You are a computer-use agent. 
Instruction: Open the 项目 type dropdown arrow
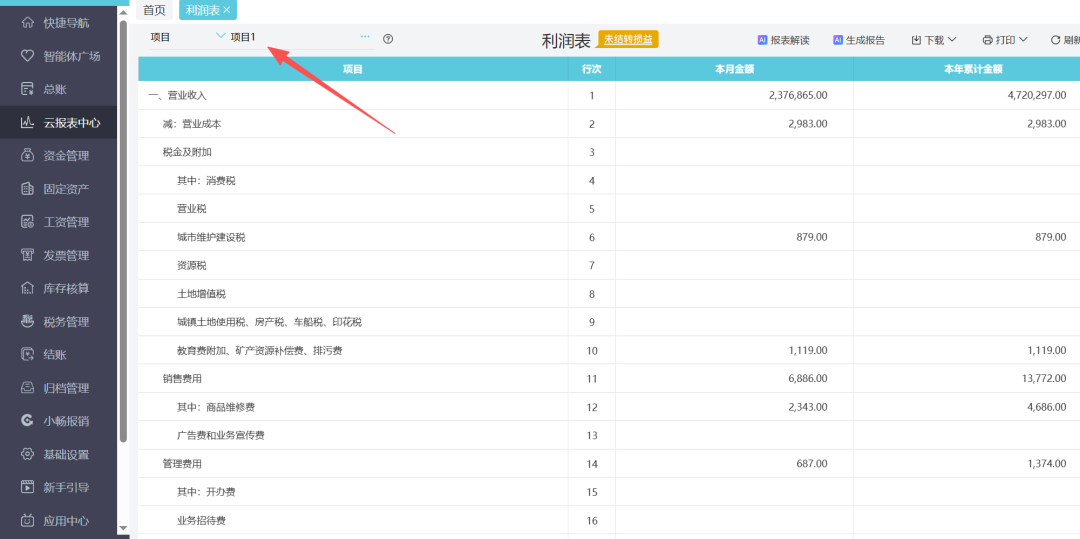pyautogui.click(x=220, y=37)
